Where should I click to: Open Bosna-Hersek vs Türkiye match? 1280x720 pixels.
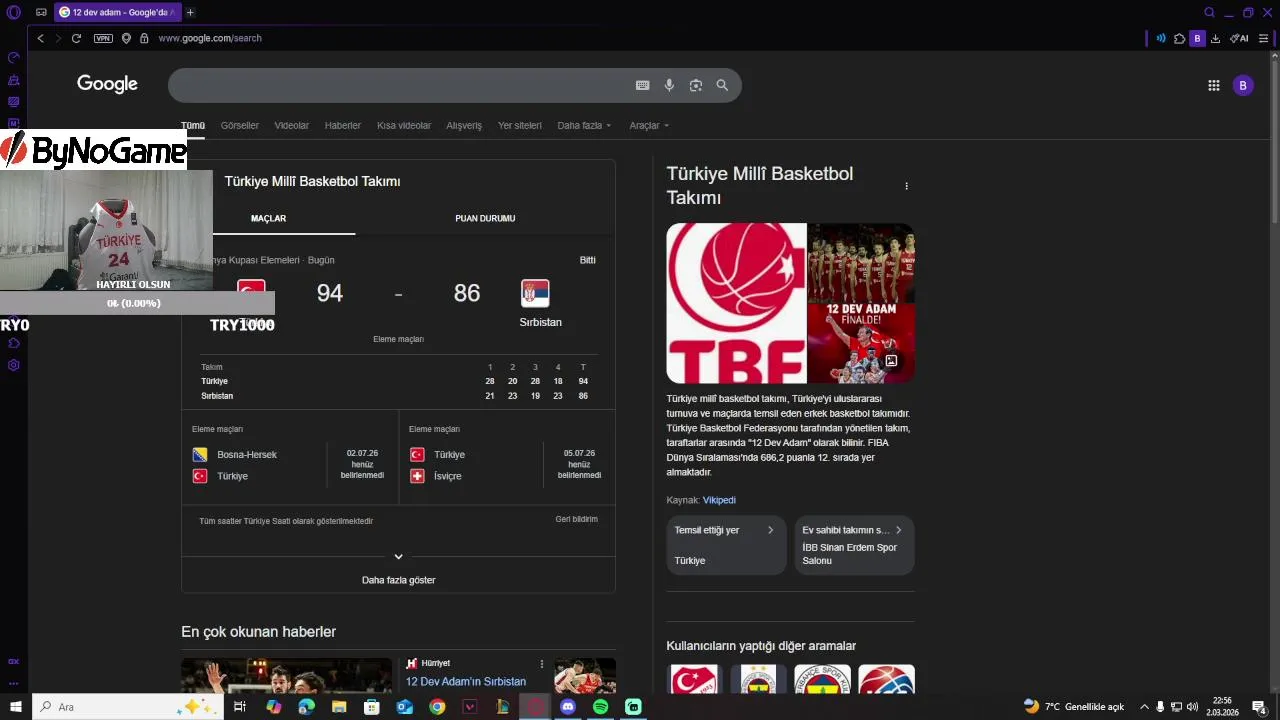click(x=289, y=456)
